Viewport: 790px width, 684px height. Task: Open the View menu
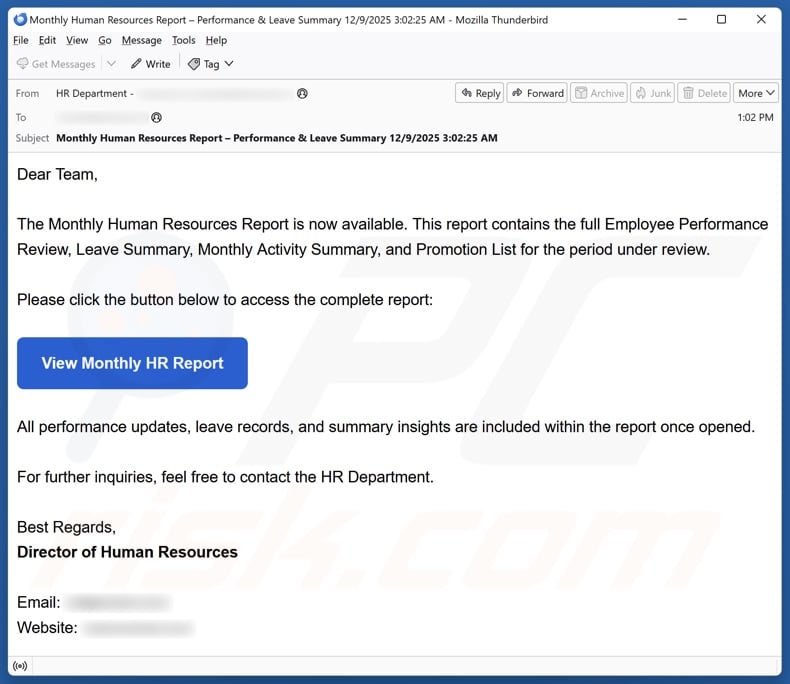77,40
